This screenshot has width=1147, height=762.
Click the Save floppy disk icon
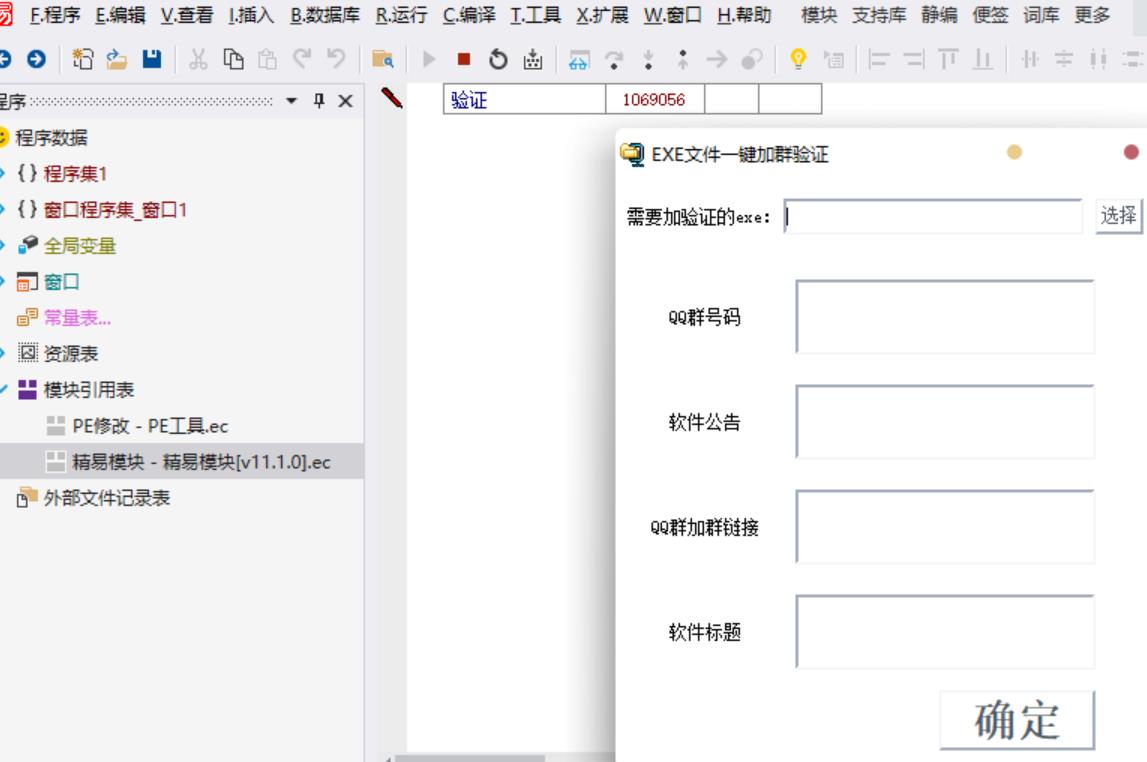[150, 58]
